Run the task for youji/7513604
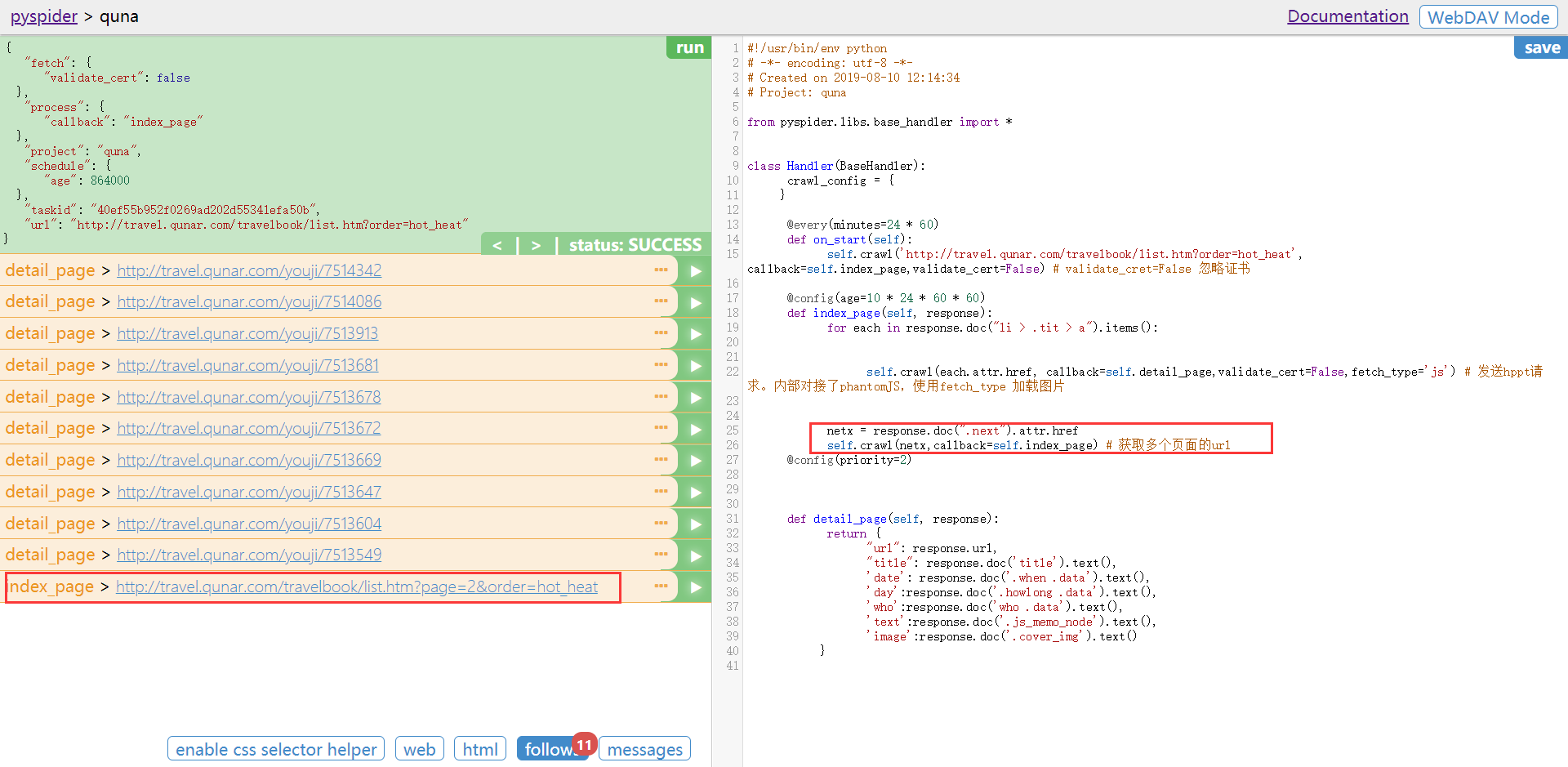 [x=696, y=524]
